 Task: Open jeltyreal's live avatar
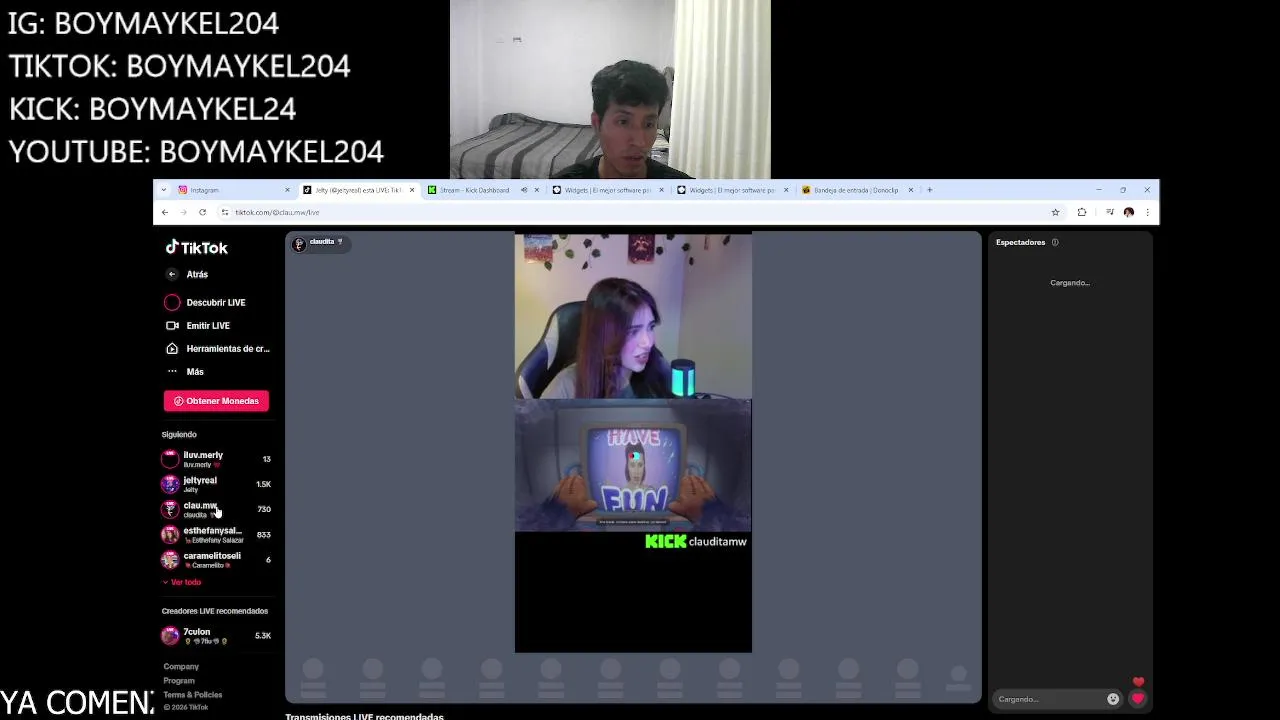pos(170,484)
